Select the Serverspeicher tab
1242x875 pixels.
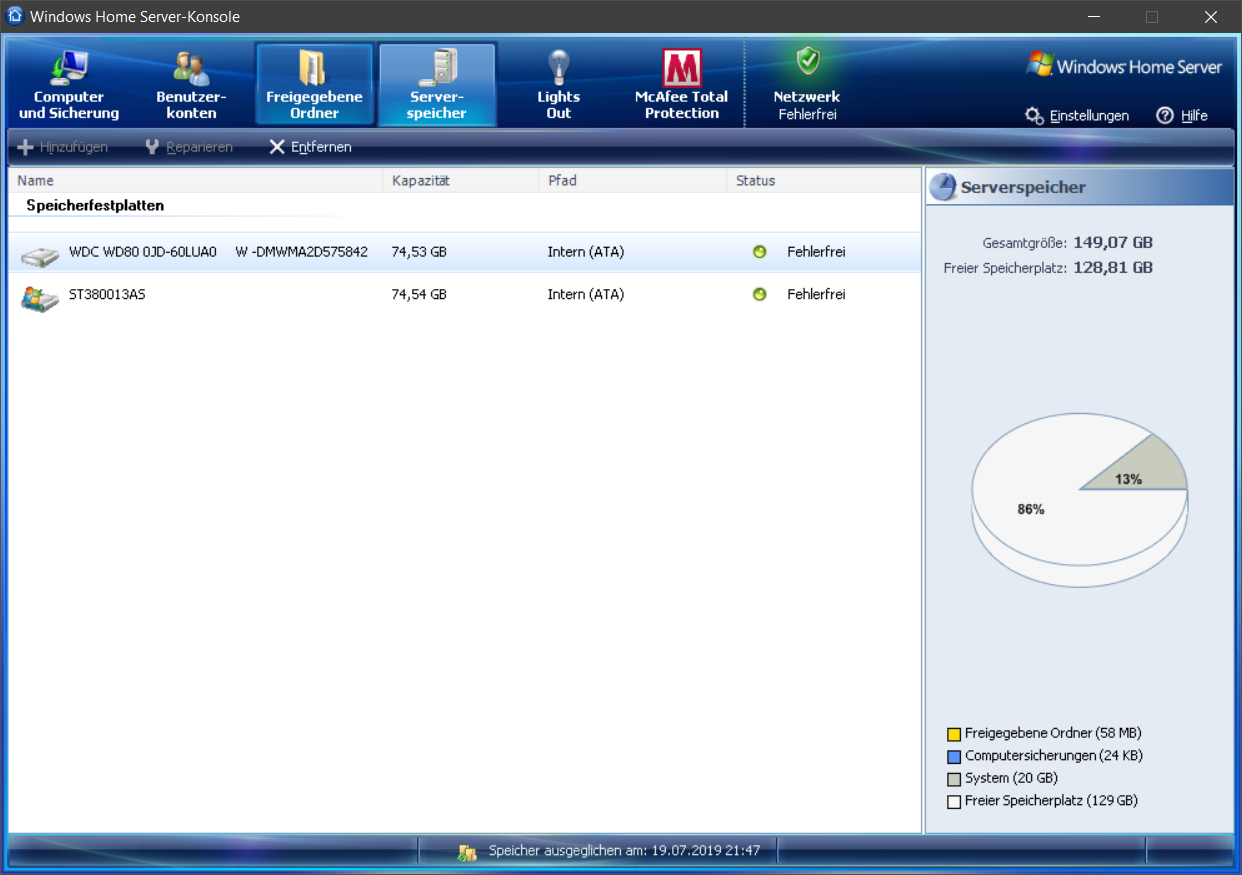tap(437, 85)
